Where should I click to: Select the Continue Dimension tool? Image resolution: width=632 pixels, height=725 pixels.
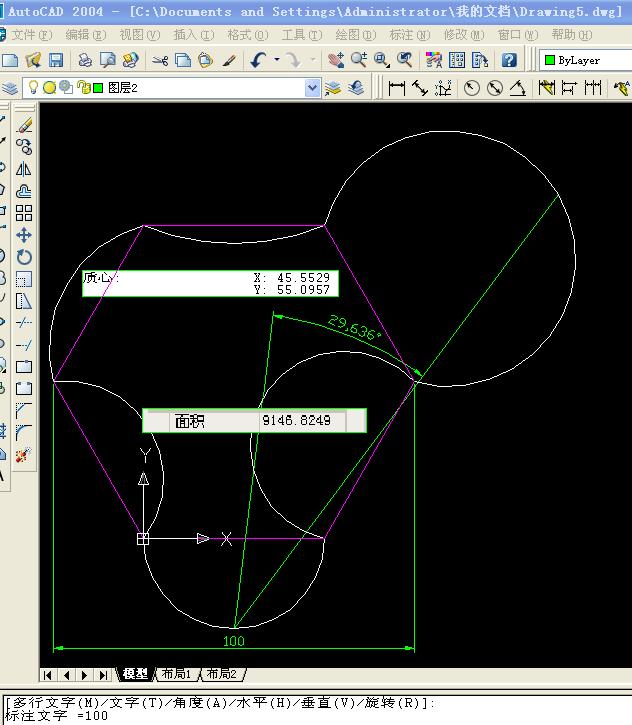(x=592, y=88)
